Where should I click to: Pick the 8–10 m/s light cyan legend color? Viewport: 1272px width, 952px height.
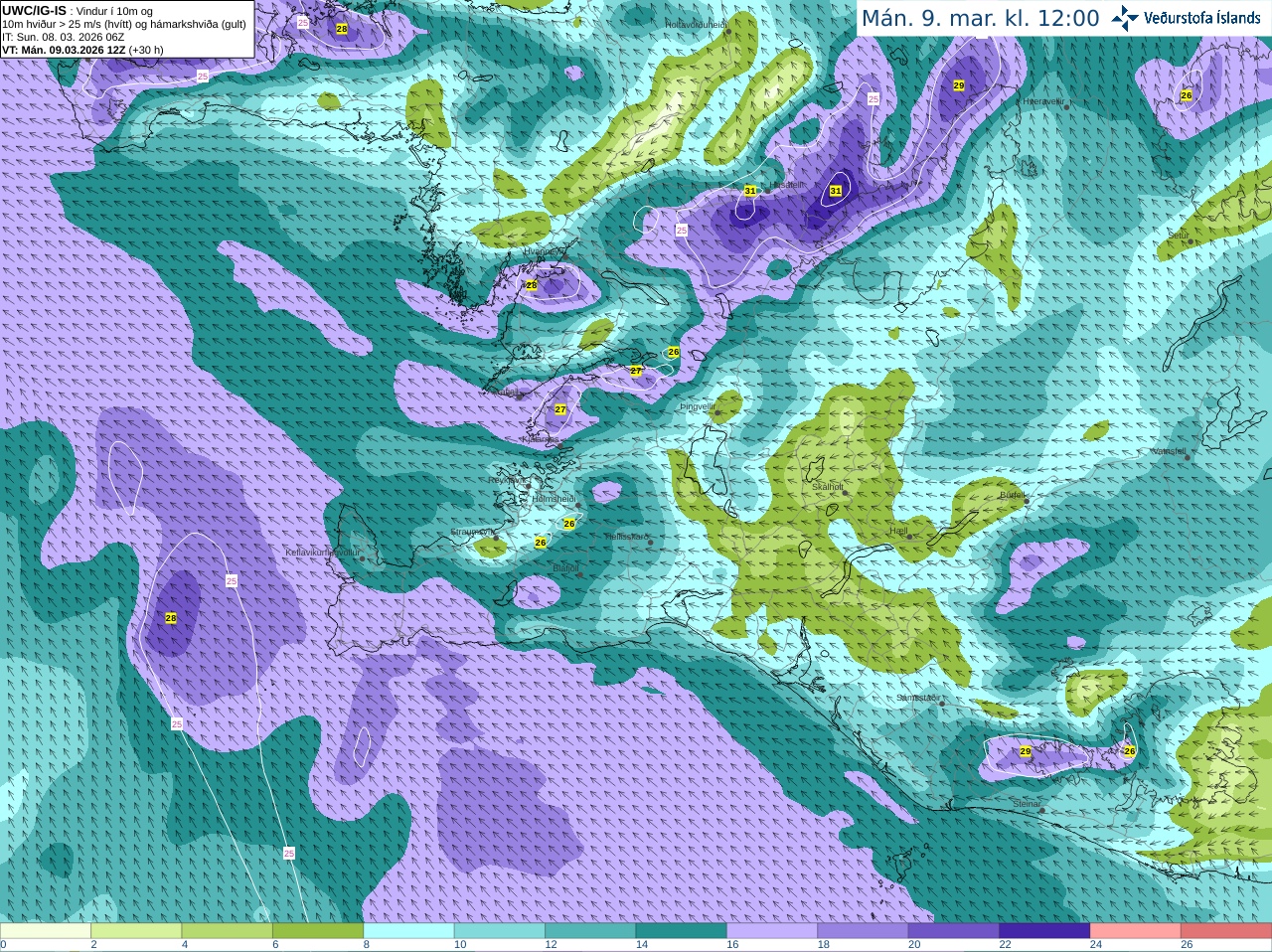tap(408, 931)
